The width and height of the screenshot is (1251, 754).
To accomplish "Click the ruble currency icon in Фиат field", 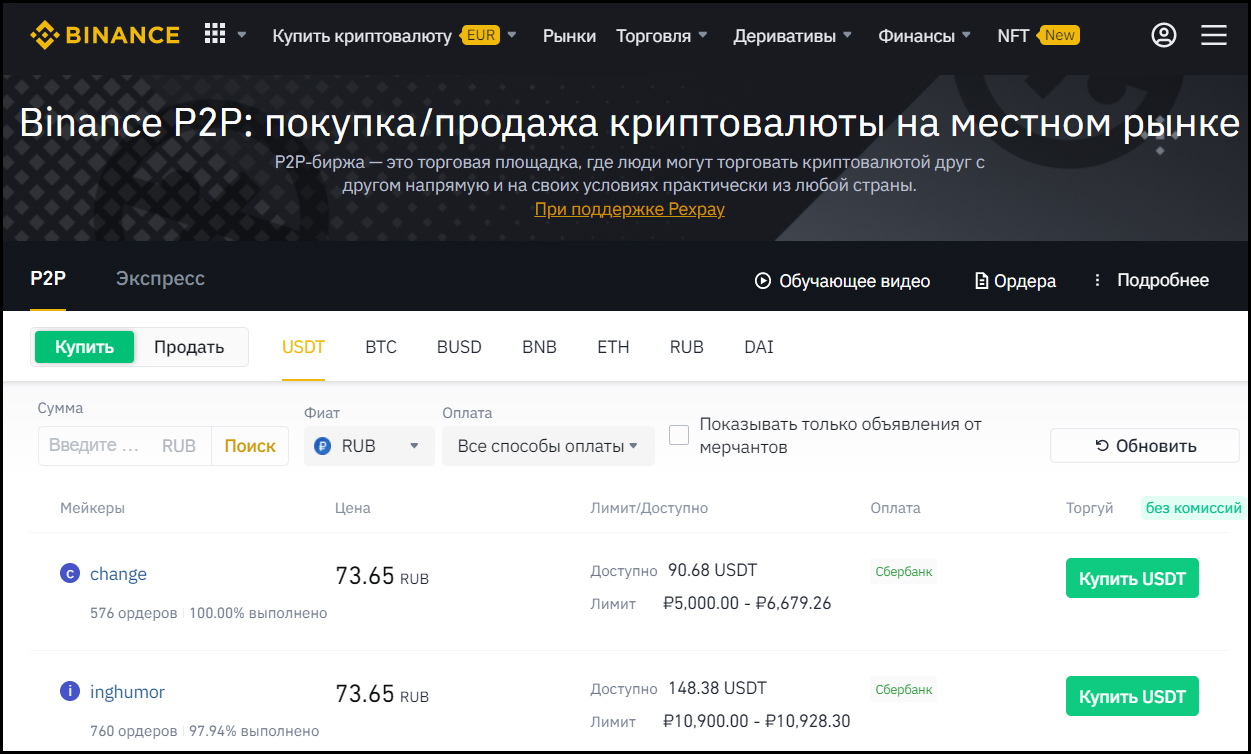I will coord(322,446).
